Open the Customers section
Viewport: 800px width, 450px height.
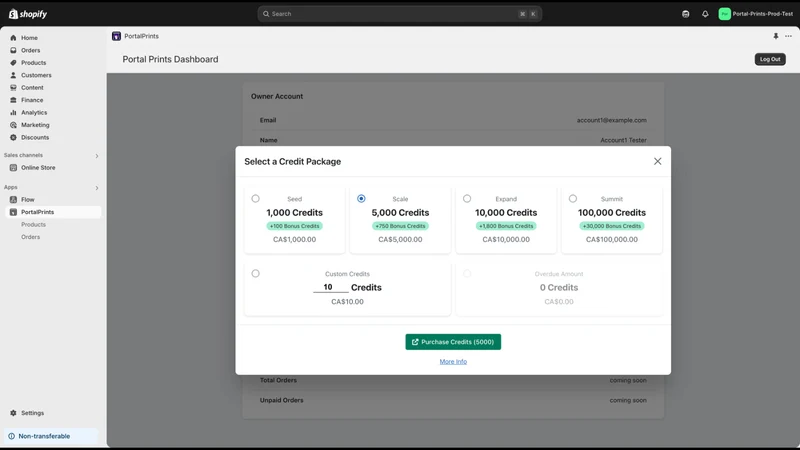(x=36, y=75)
